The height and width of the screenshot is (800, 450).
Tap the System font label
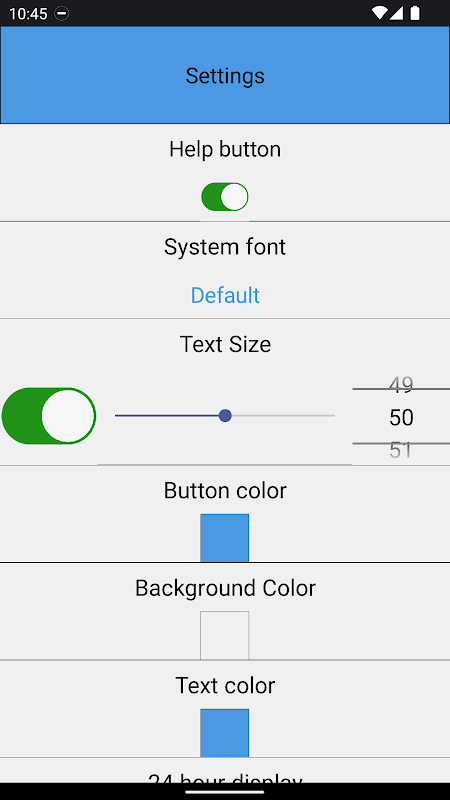coord(225,247)
